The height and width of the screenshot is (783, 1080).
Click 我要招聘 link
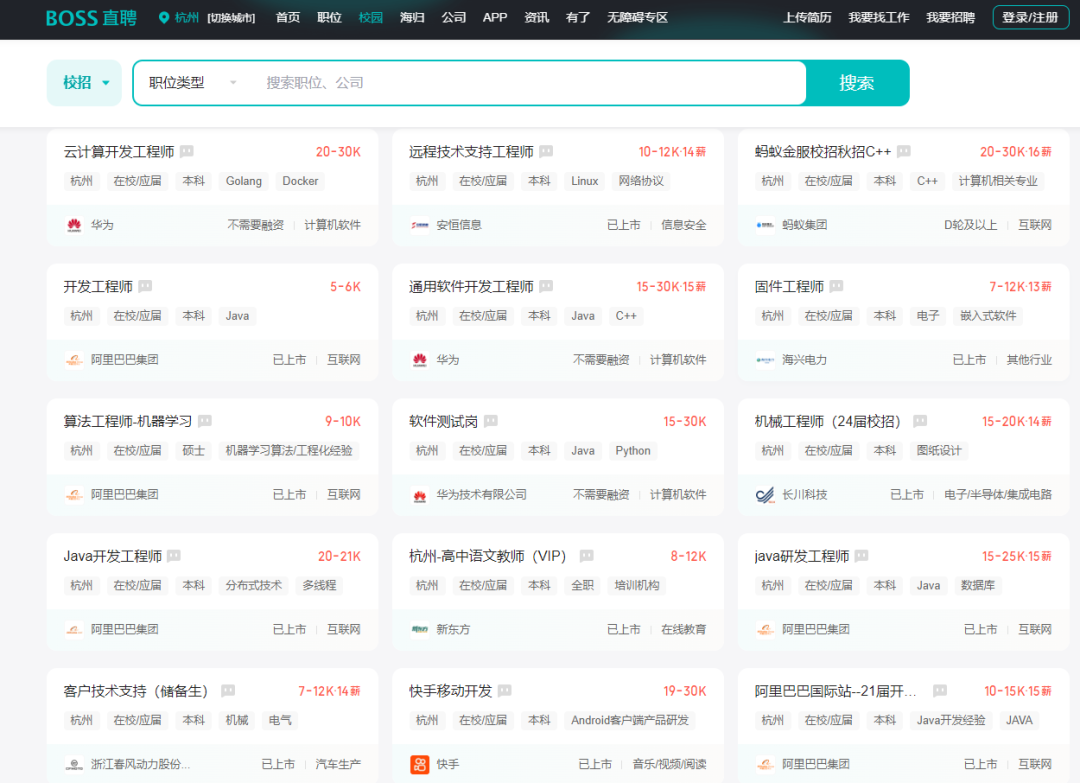(951, 18)
